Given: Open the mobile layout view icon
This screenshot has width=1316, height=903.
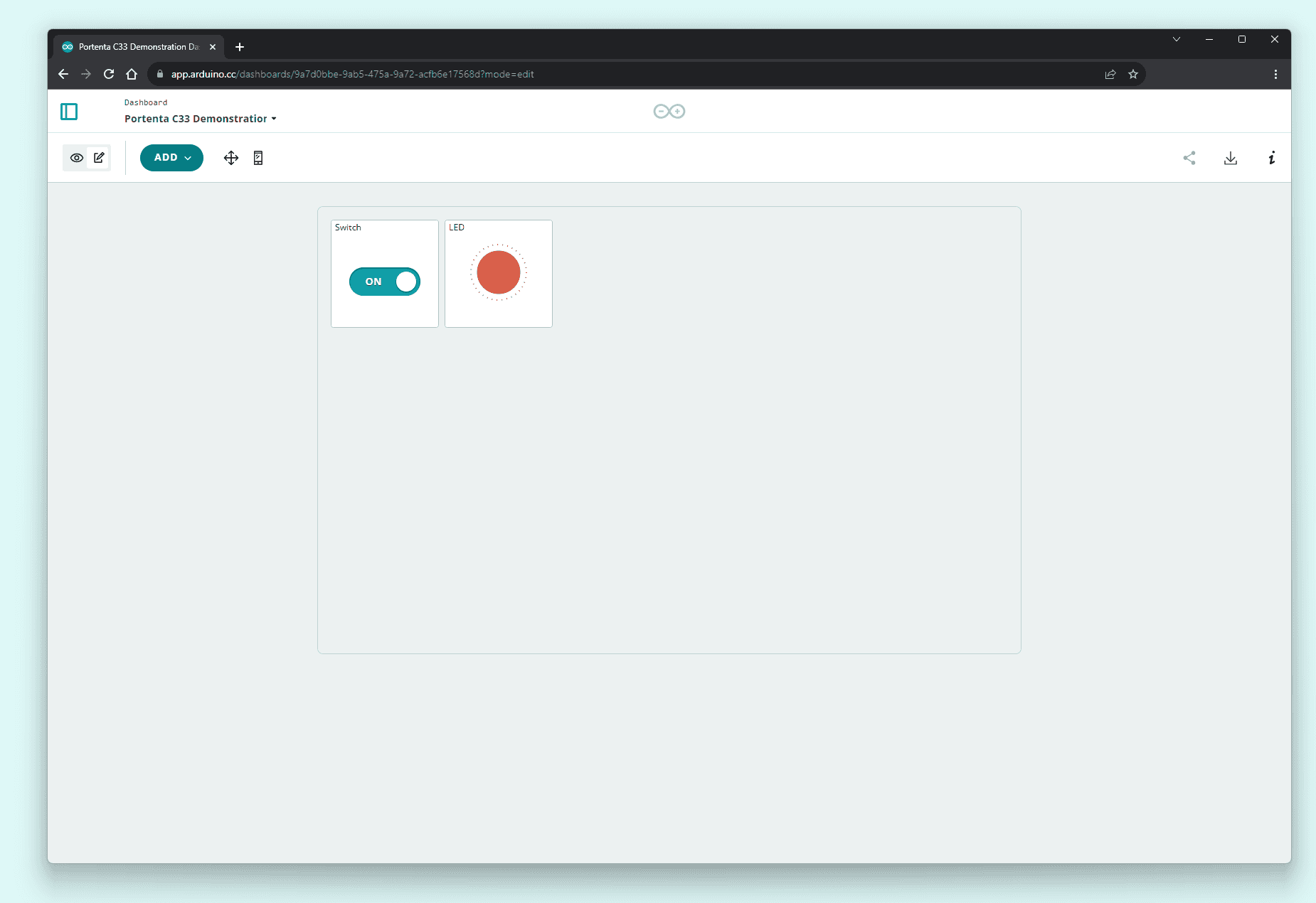Looking at the screenshot, I should tap(258, 158).
